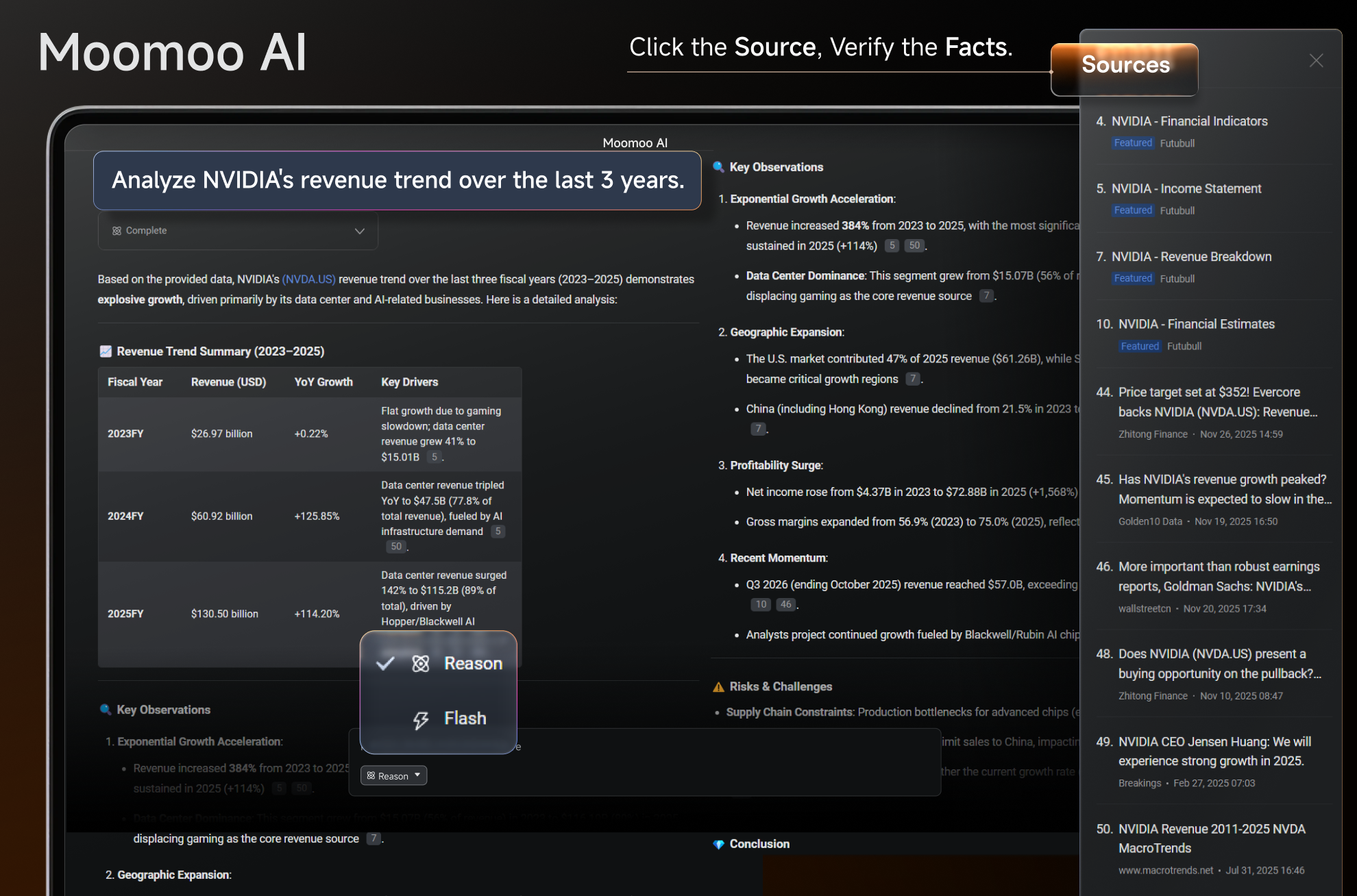
Task: Click the 'Revenue (USD)' column header
Action: click(x=228, y=382)
